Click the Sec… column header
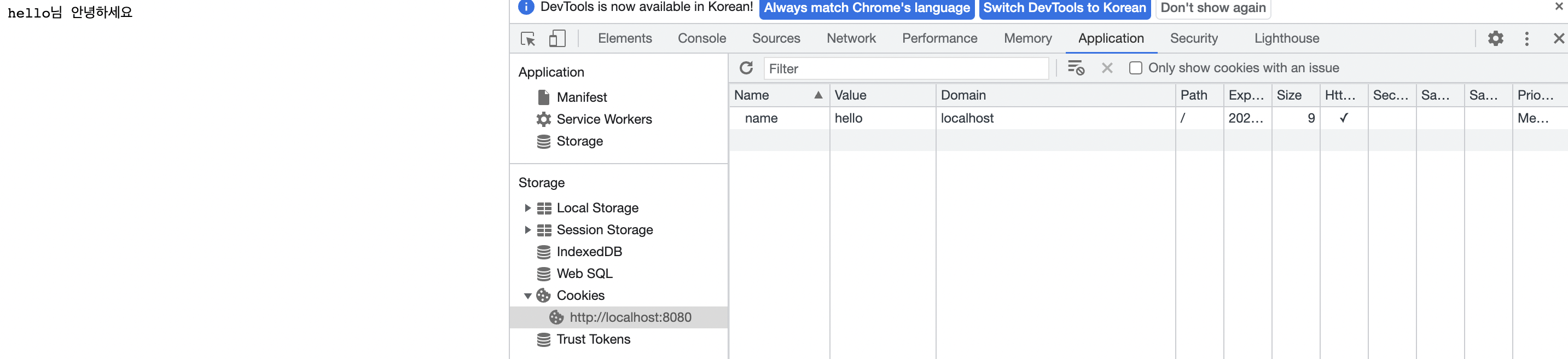 pos(1391,95)
